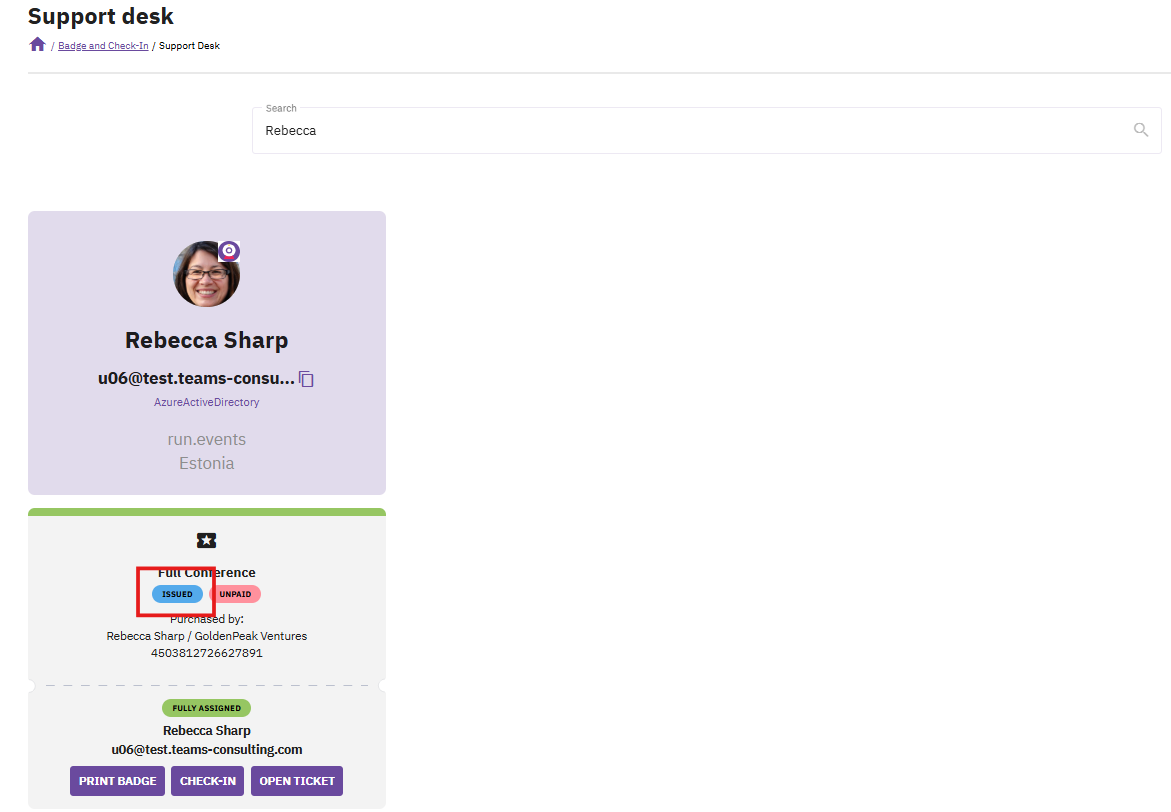
Task: Open the AzureActiveDirectory link
Action: click(206, 402)
